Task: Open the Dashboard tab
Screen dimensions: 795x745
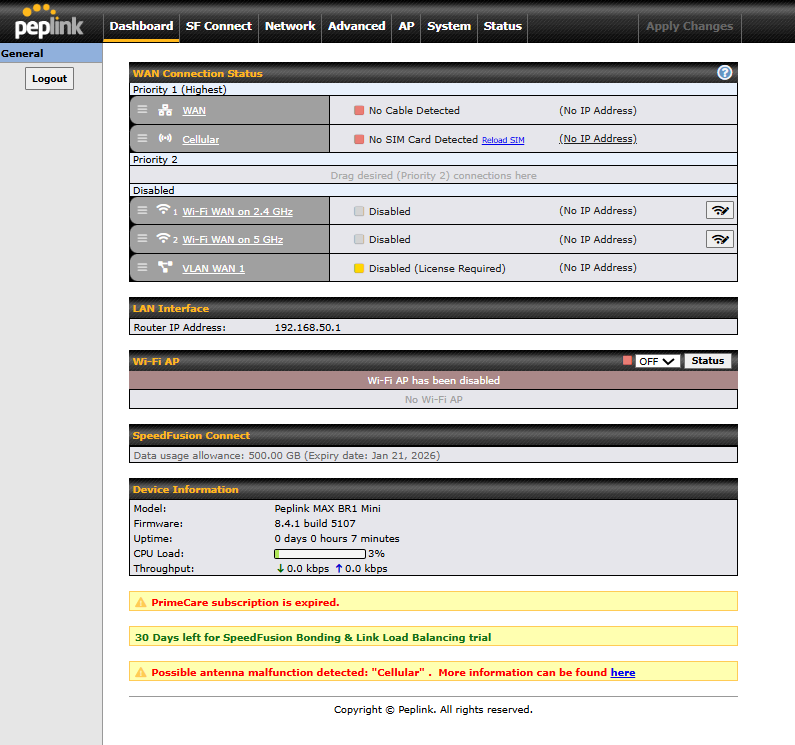Action: click(141, 26)
